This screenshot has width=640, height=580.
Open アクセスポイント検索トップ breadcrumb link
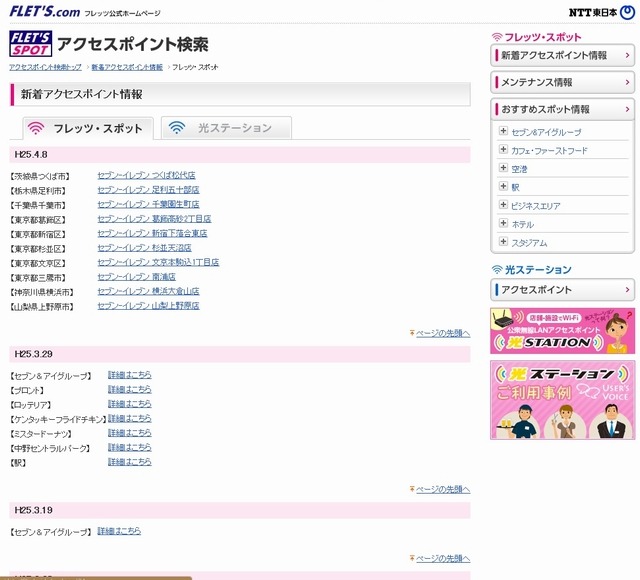pos(45,67)
